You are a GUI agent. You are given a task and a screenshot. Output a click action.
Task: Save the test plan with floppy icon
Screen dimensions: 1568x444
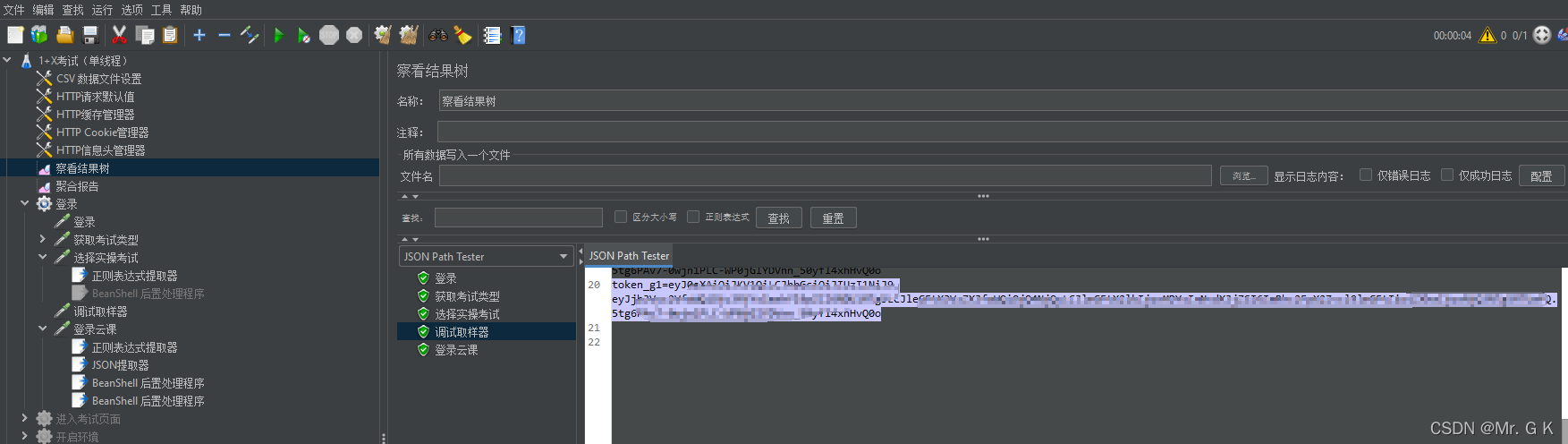tap(89, 35)
